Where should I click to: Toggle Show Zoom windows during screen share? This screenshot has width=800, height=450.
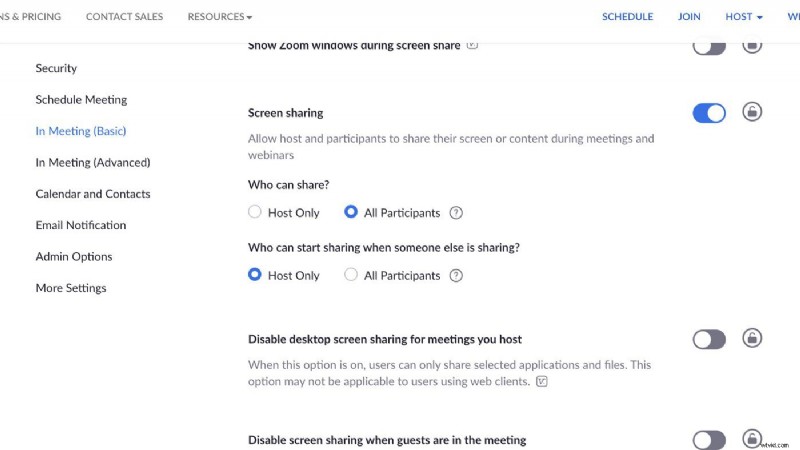(x=709, y=46)
